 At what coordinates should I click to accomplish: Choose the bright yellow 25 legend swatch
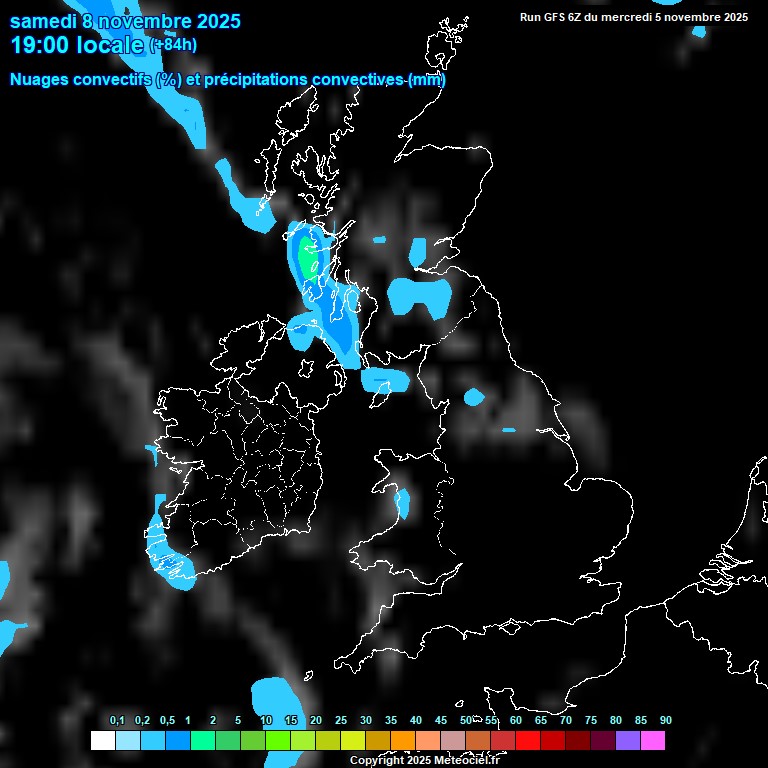[x=353, y=741]
